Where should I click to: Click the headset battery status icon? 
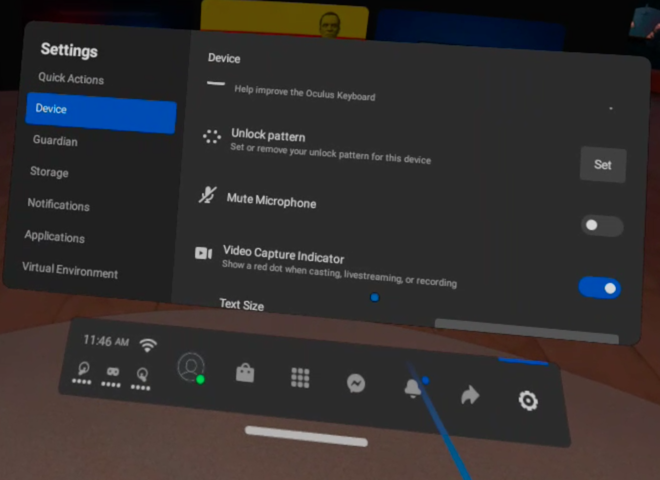point(112,373)
